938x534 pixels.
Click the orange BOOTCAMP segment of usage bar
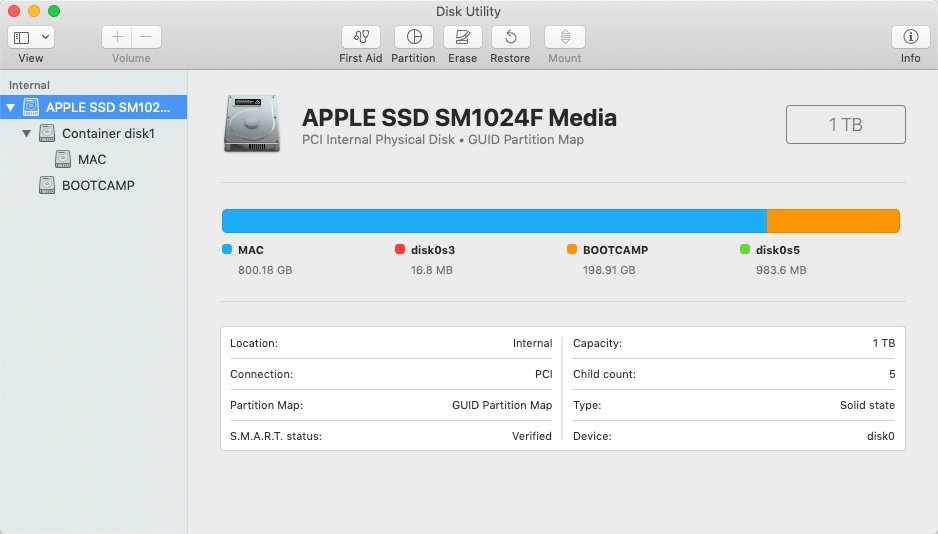tap(833, 221)
